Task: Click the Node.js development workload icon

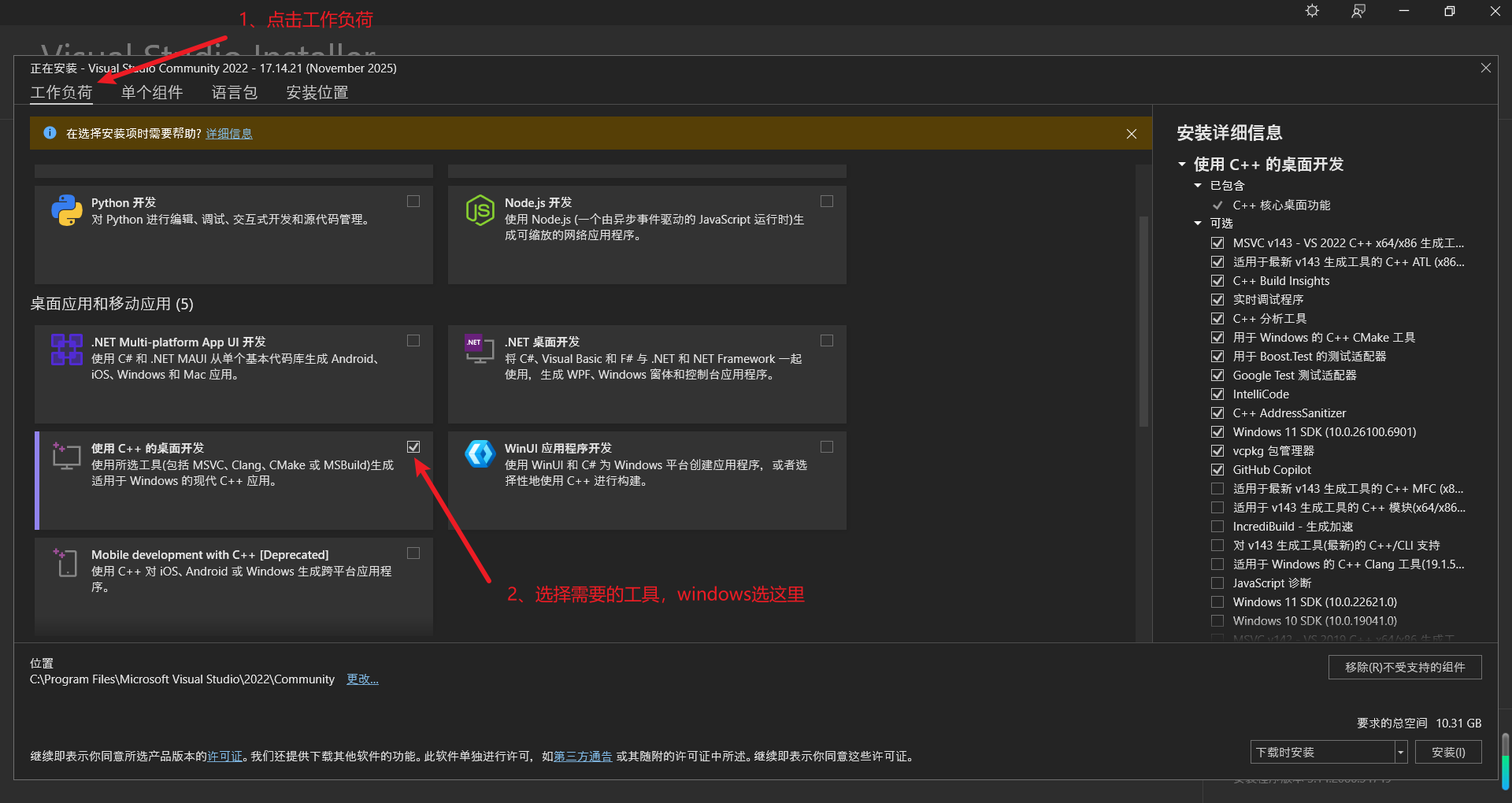Action: click(480, 210)
